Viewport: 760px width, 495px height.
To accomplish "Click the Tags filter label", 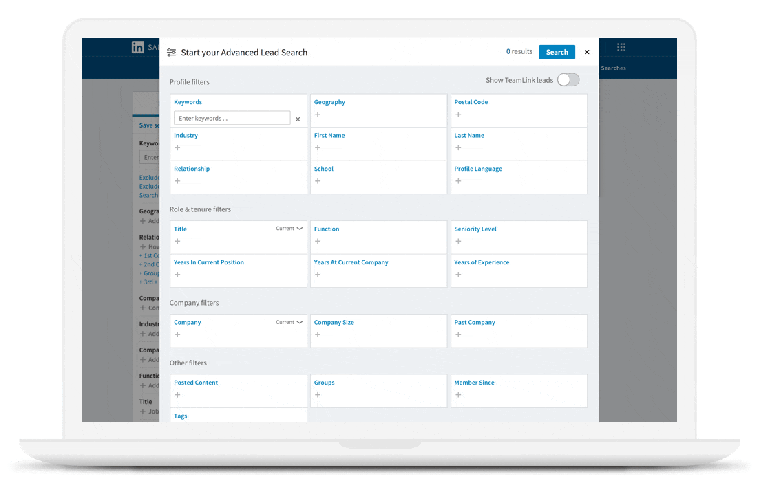I will tap(180, 416).
